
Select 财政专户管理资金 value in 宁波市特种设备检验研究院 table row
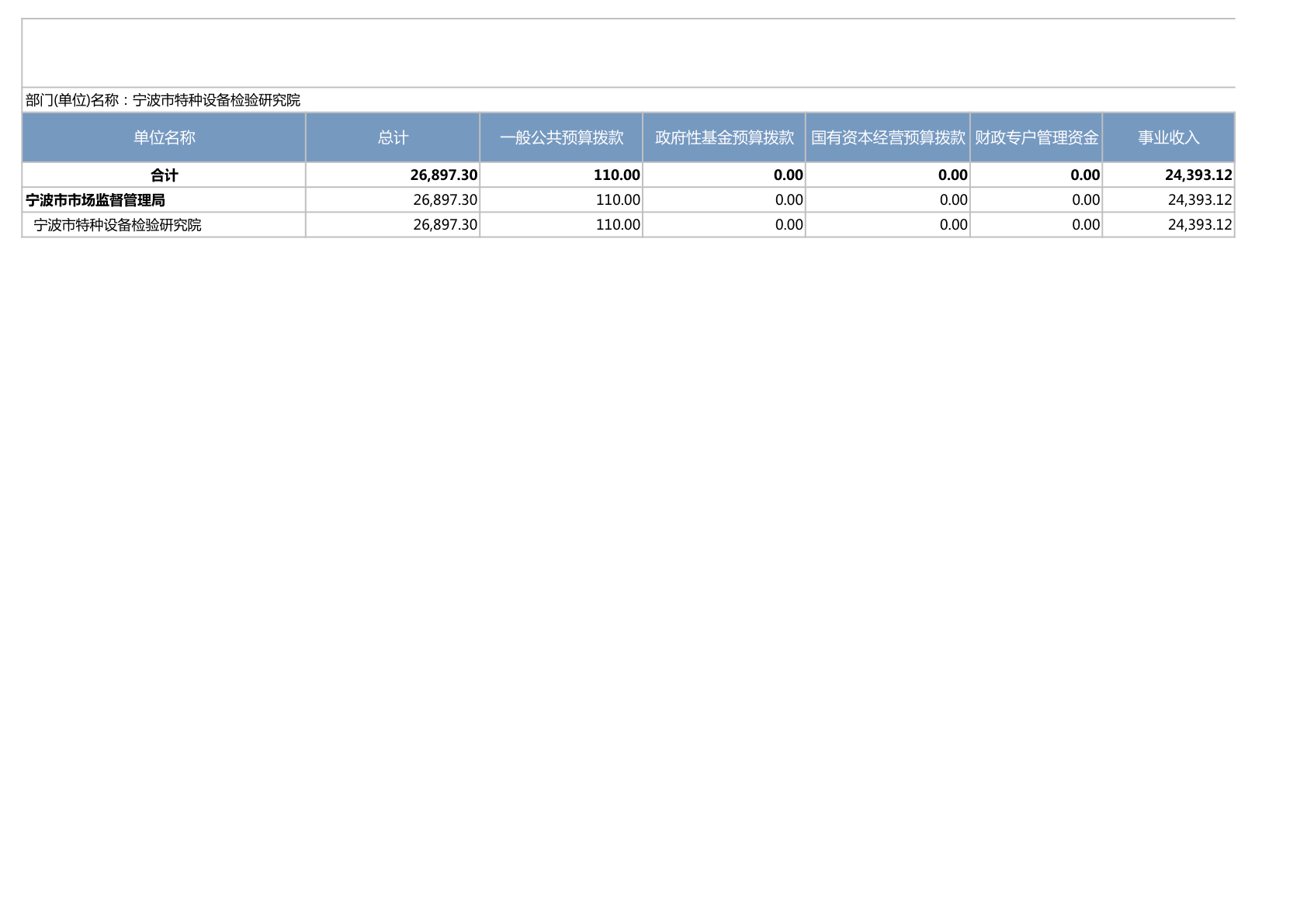[x=1086, y=225]
